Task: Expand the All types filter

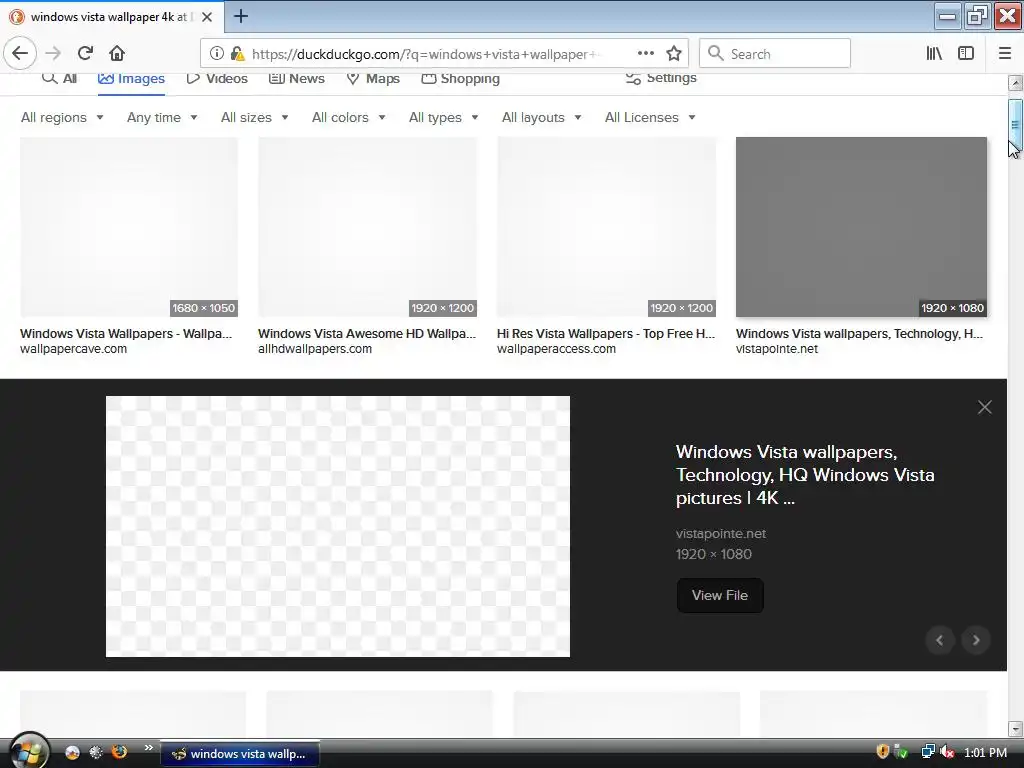Action: [443, 118]
